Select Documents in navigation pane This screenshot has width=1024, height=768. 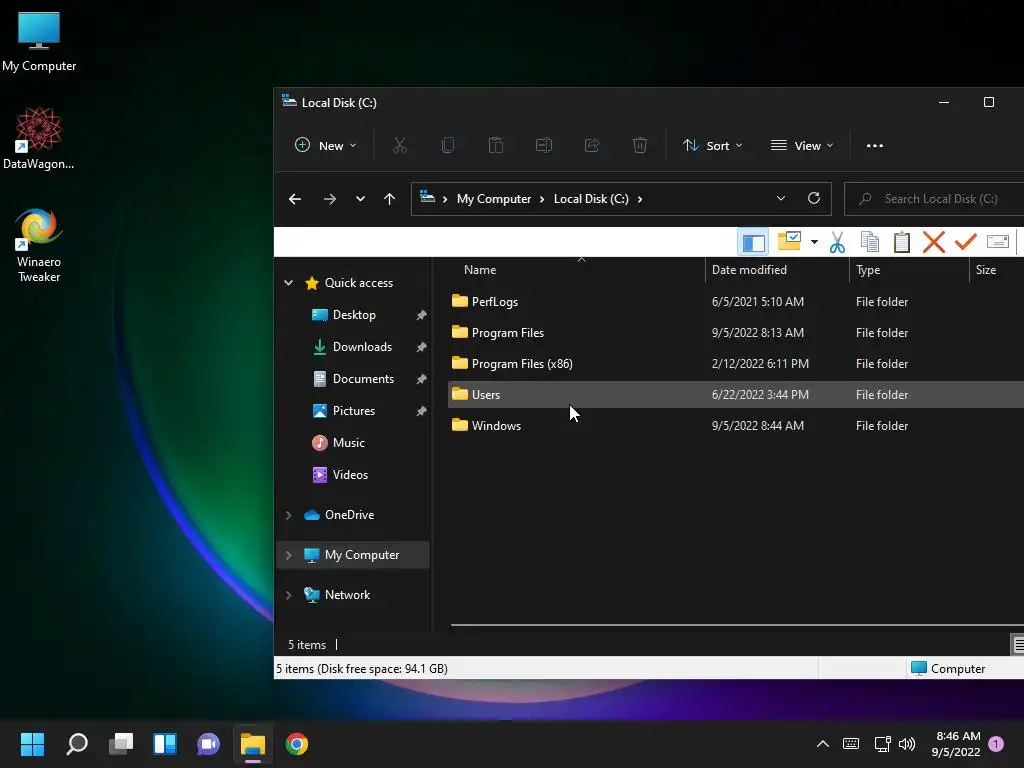click(x=363, y=379)
